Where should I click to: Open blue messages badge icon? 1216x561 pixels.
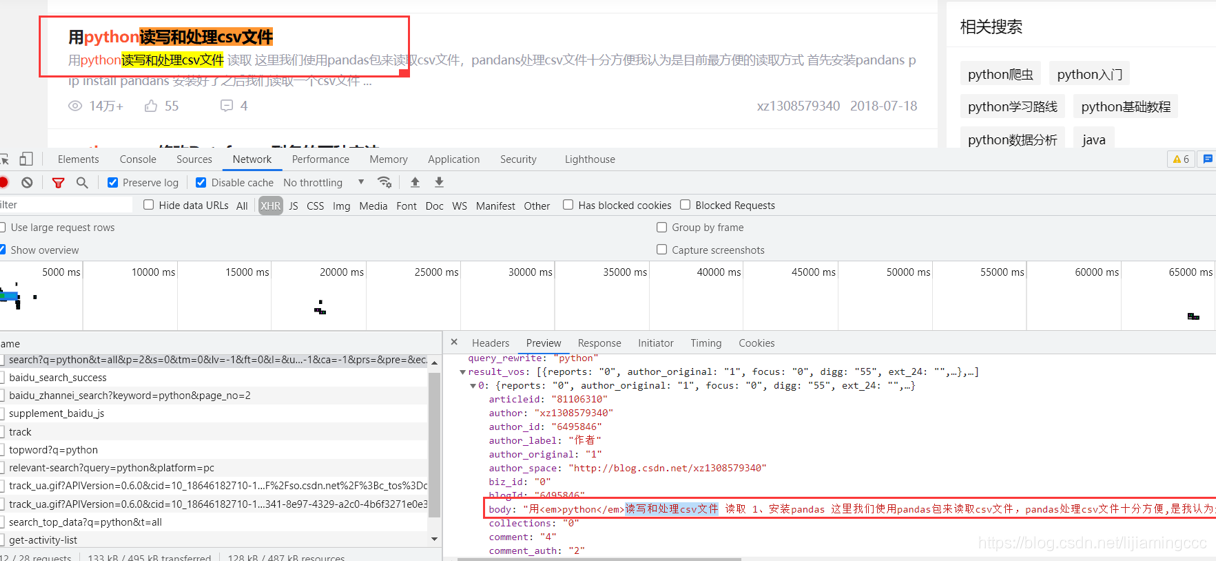pos(1208,159)
